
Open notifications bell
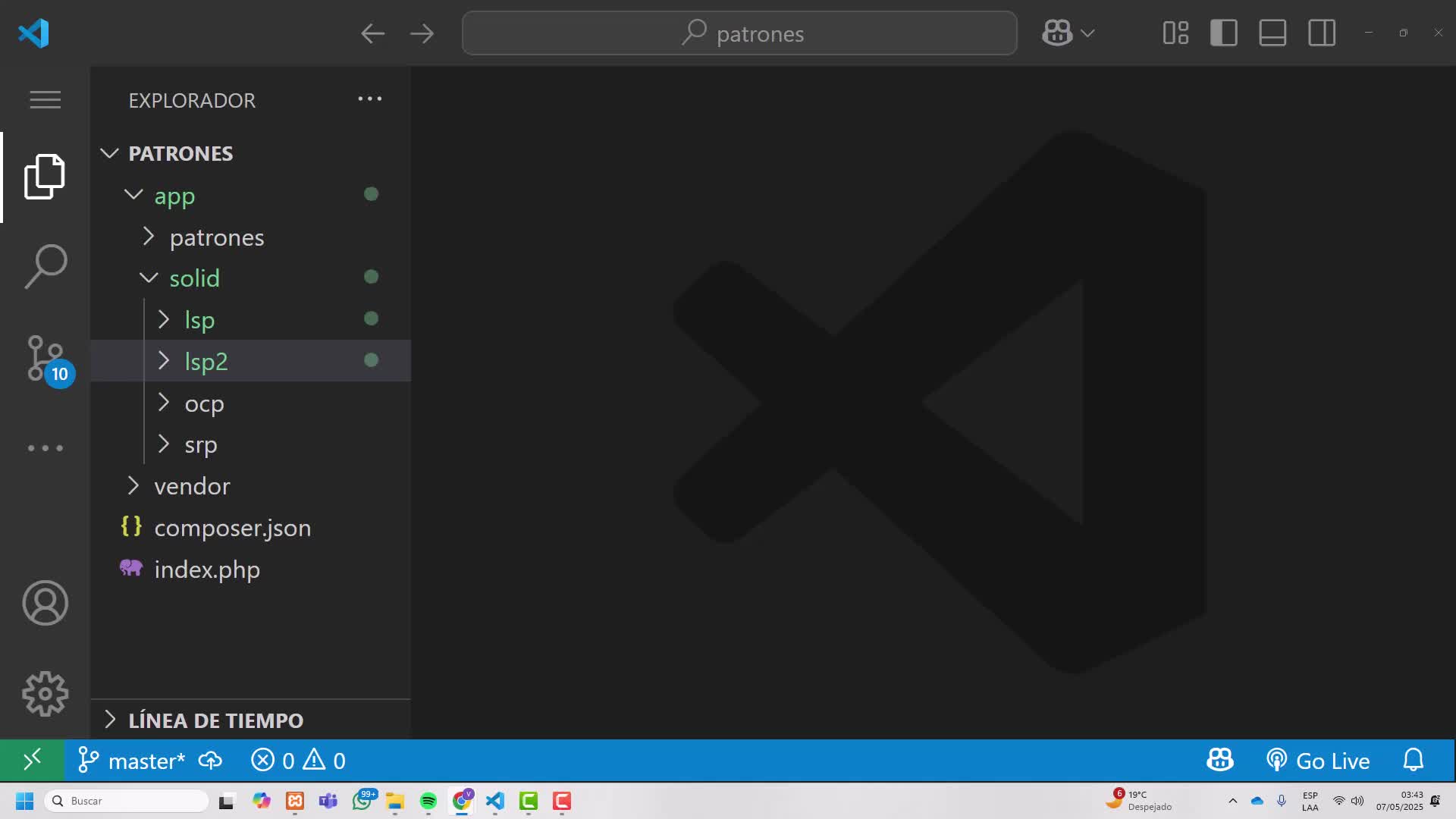(x=1414, y=760)
